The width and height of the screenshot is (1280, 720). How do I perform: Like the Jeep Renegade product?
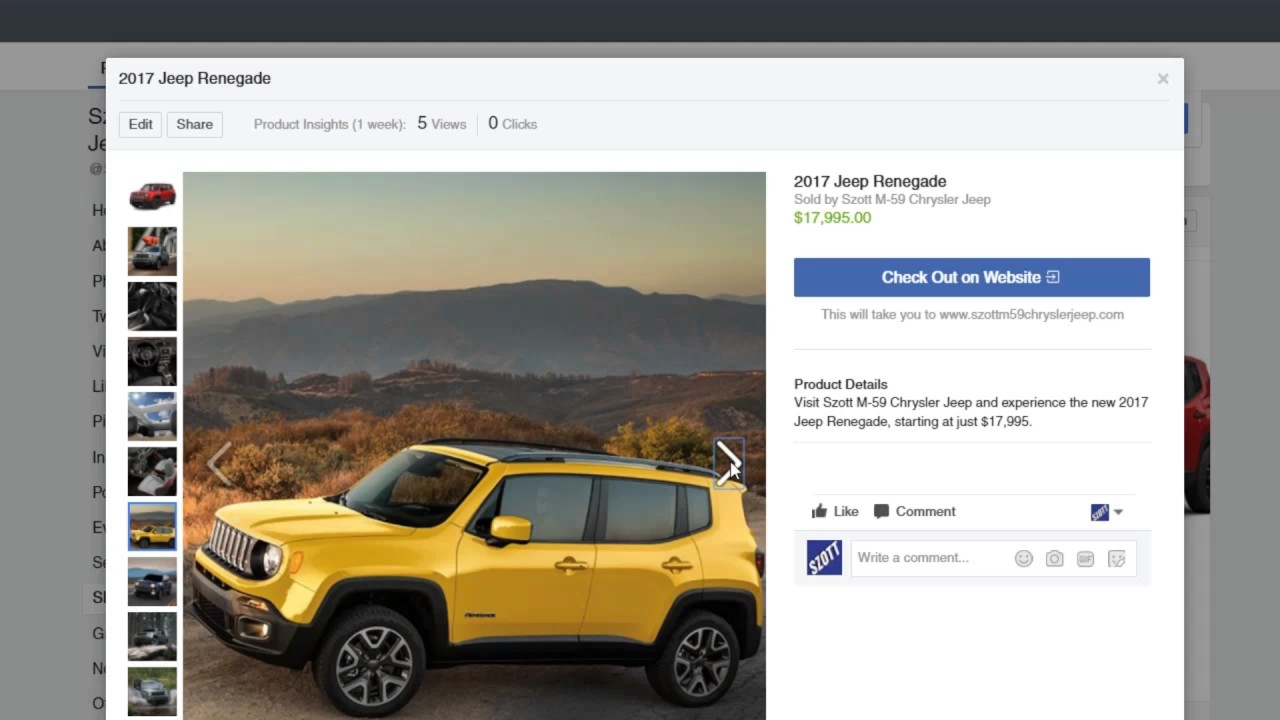point(835,511)
